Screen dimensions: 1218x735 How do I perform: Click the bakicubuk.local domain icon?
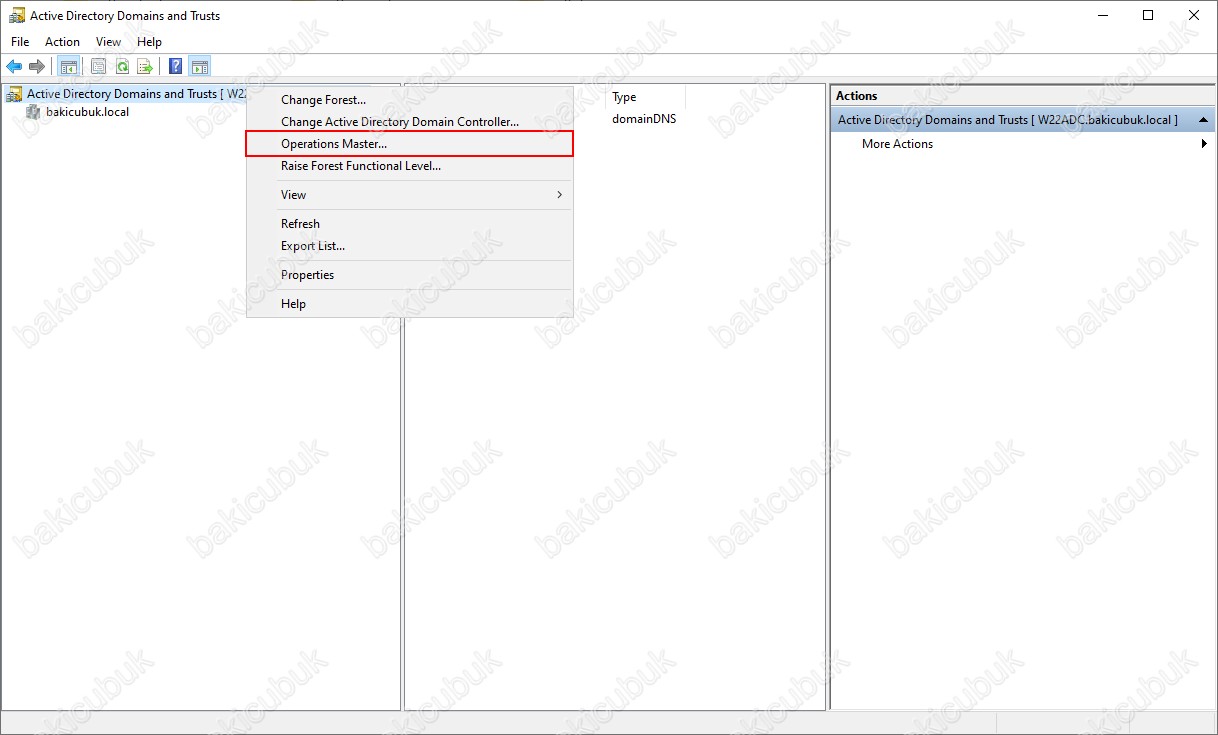34,112
